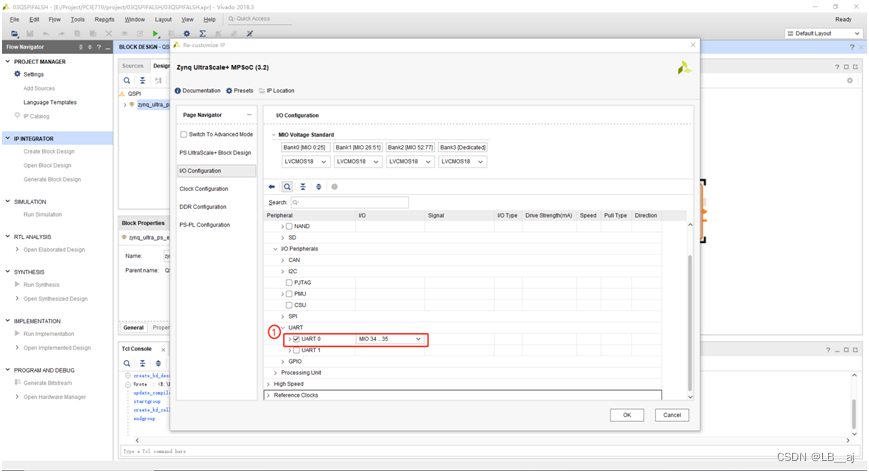This screenshot has width=869, height=473.
Task: Collapse MIO Voltage Standard section
Action: [273, 135]
